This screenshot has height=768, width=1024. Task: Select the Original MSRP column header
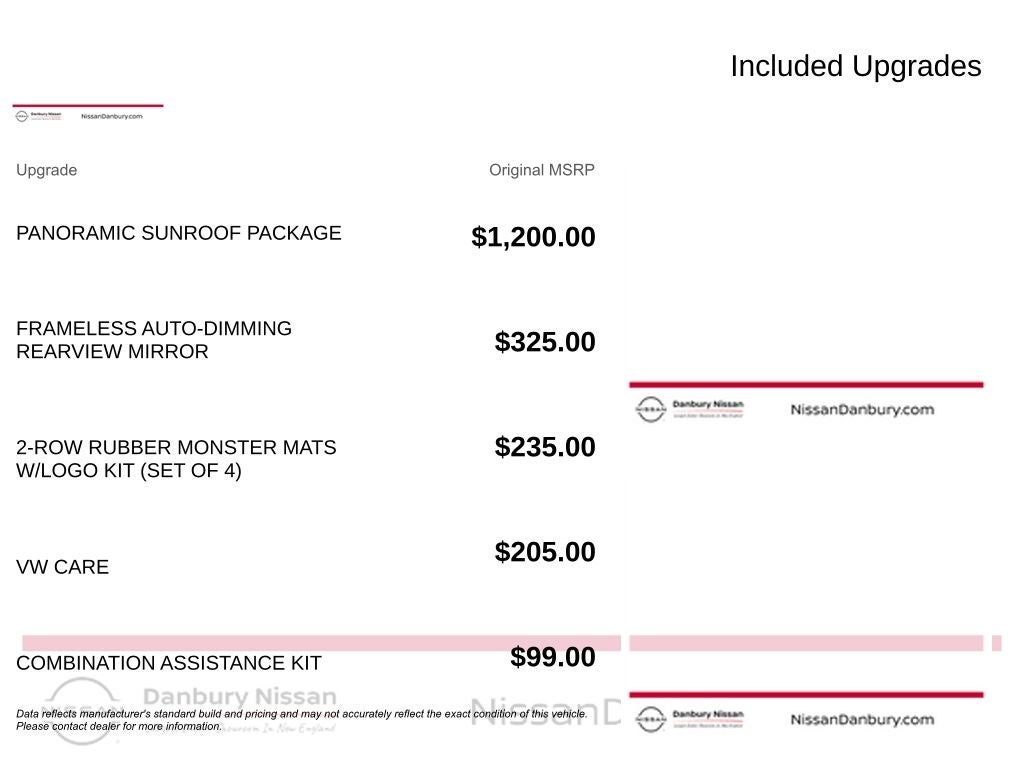pyautogui.click(x=541, y=170)
